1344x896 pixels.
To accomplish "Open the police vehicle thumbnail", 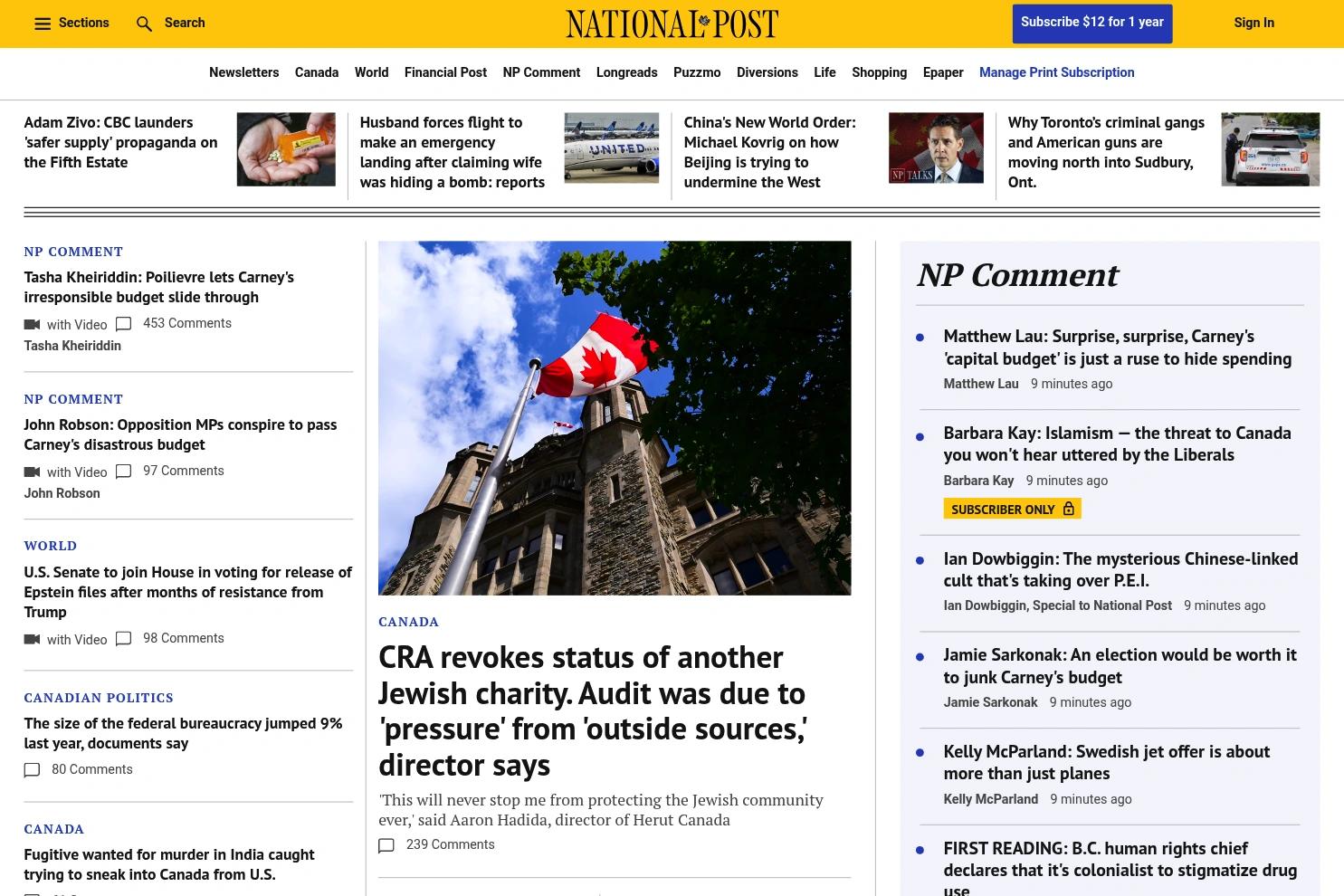I will [1271, 149].
